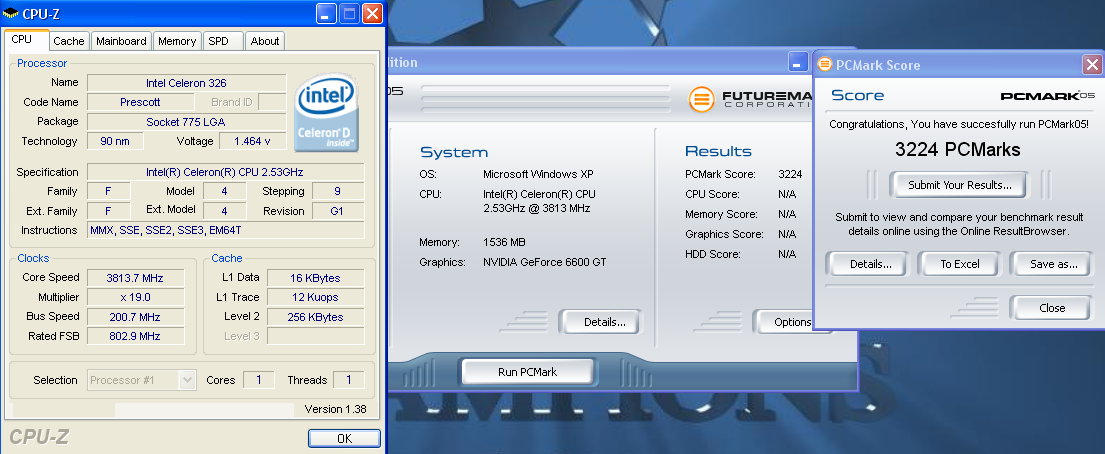Screen dimensions: 1105x454
Task: Maximize the CPU-Z window
Action: coord(350,13)
